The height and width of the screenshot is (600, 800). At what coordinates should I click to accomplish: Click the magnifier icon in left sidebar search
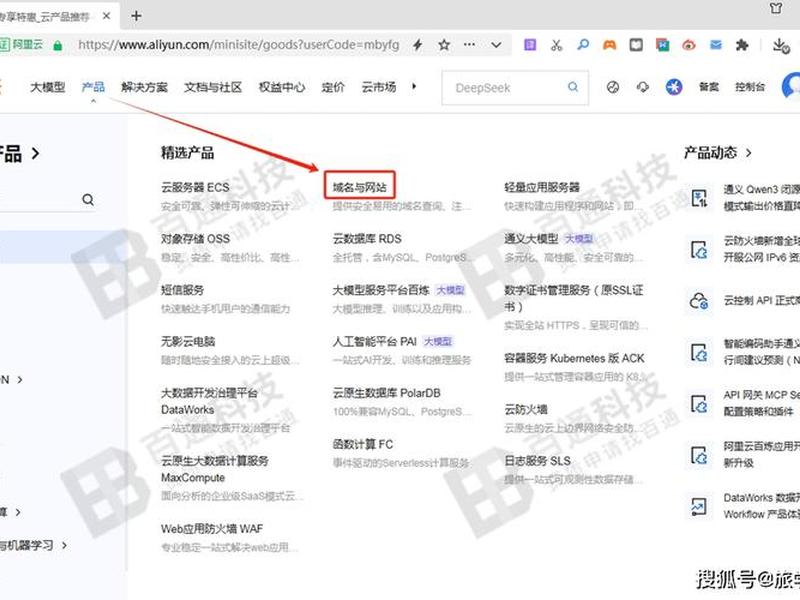(x=88, y=199)
